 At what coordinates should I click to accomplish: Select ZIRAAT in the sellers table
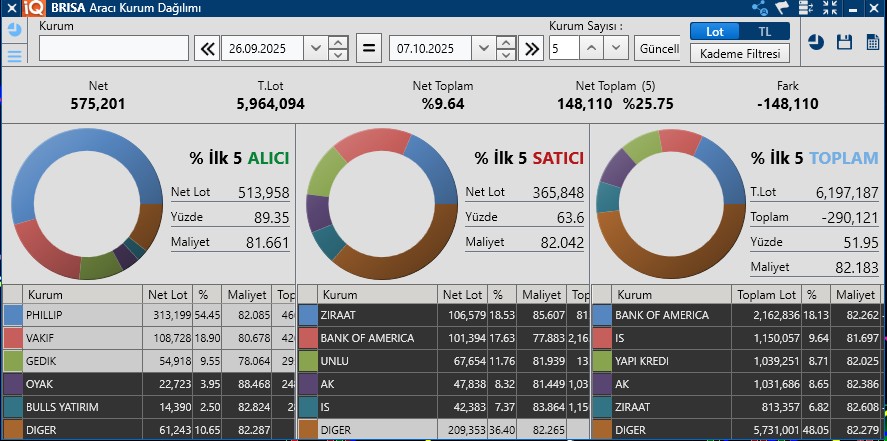point(444,315)
